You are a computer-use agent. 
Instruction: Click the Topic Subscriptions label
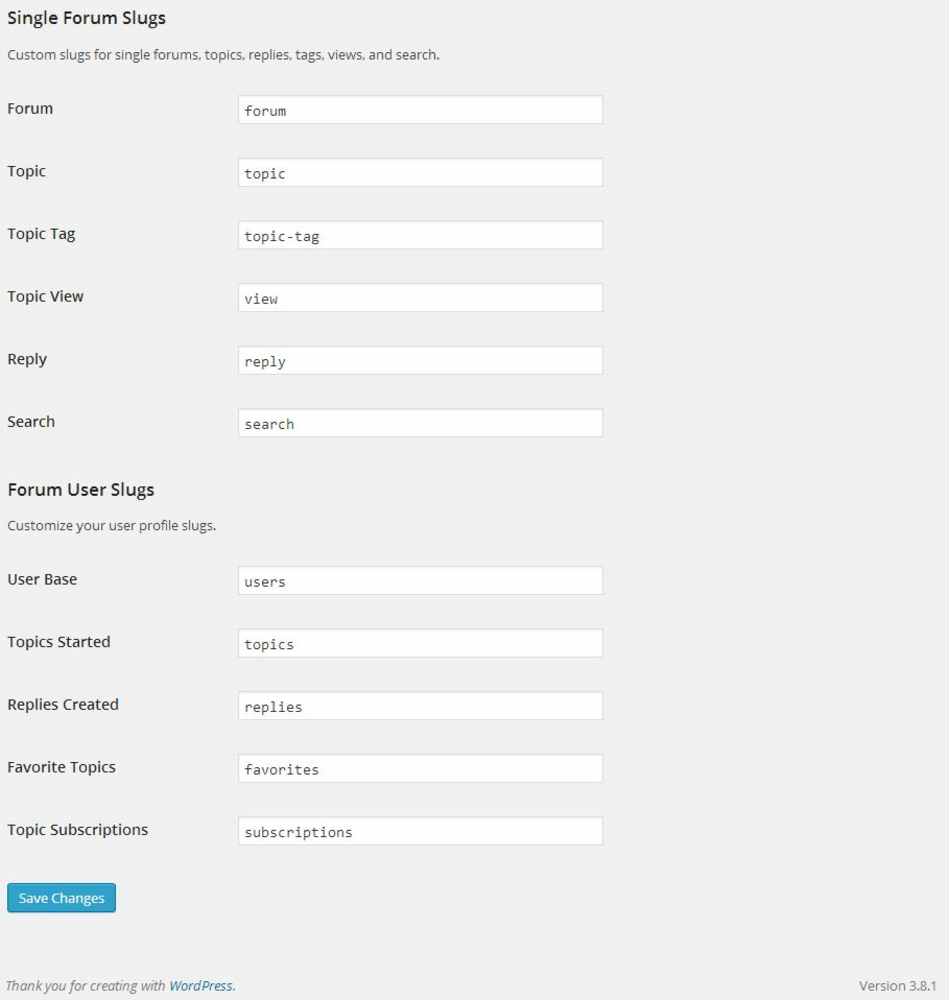pos(77,830)
